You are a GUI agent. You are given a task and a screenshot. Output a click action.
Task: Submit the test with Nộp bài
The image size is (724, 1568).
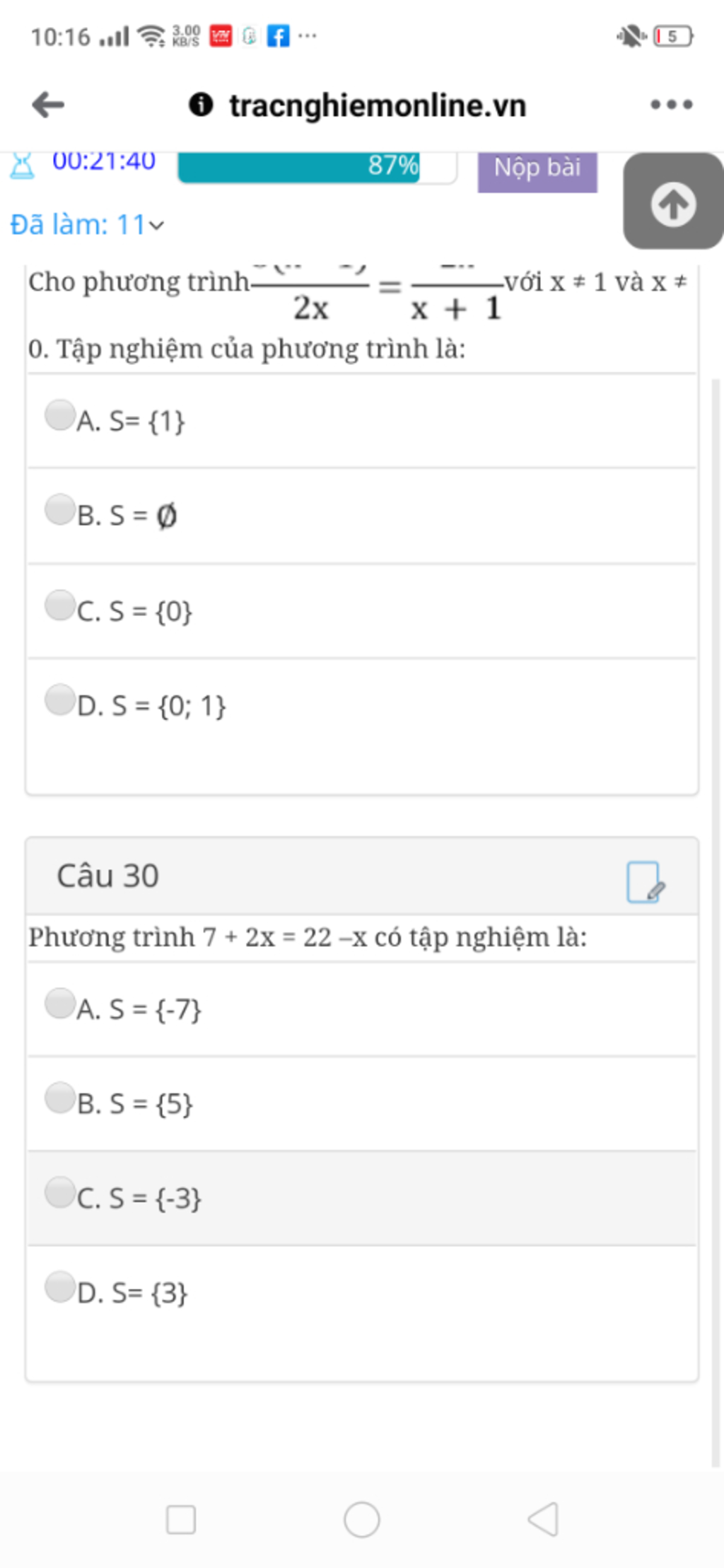point(537,170)
